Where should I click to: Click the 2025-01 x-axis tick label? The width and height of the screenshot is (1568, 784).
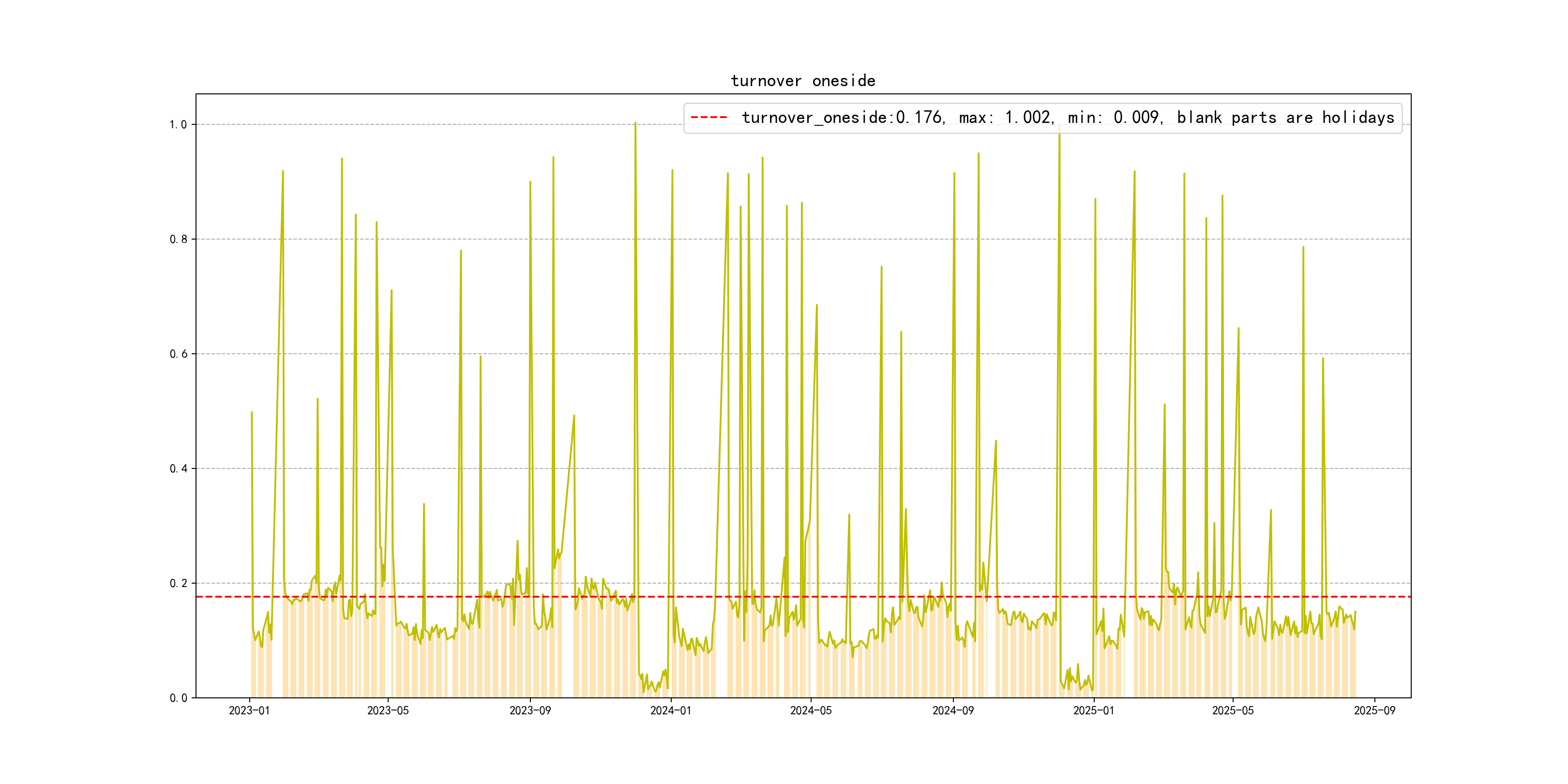pyautogui.click(x=1094, y=711)
